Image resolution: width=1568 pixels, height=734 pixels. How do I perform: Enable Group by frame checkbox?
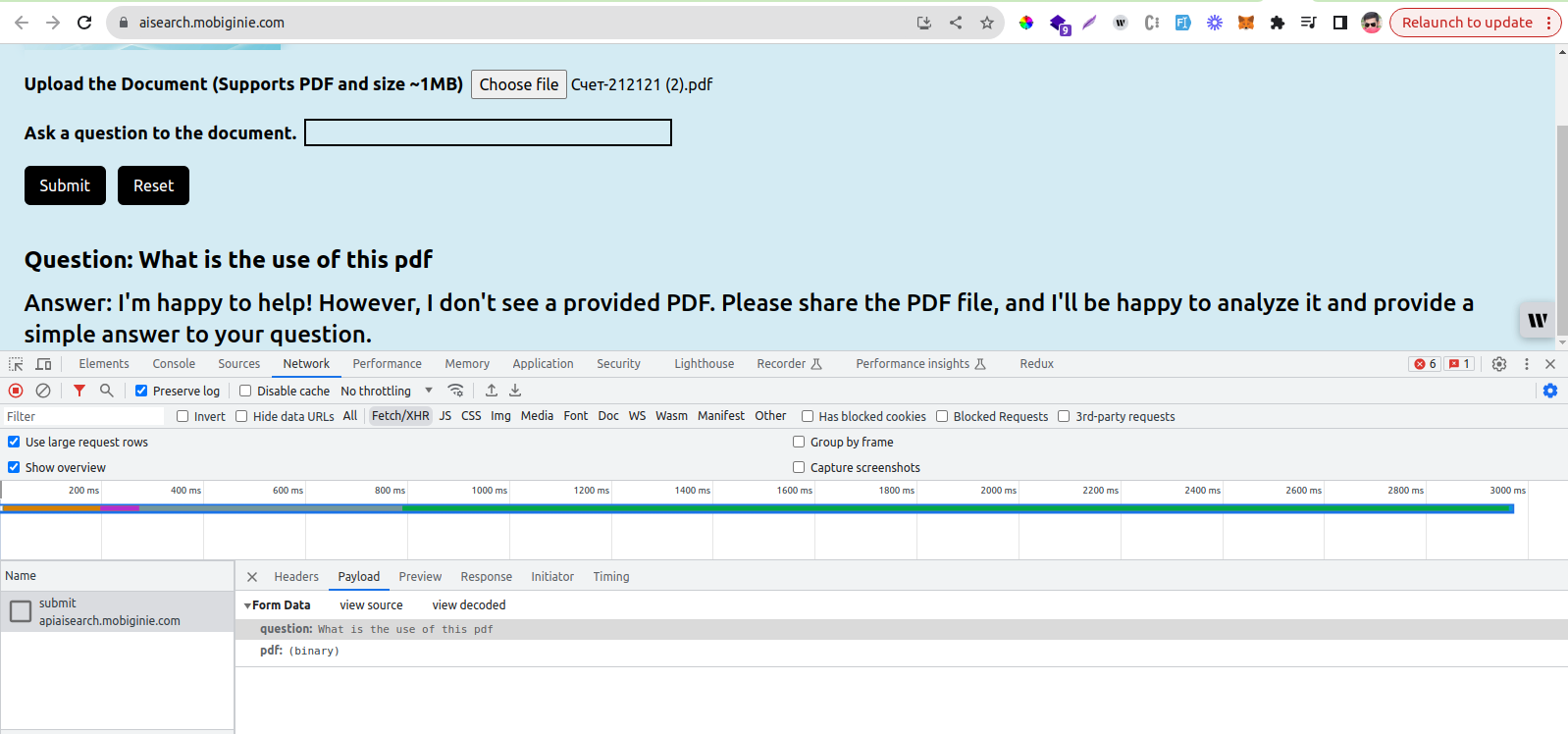tap(799, 443)
